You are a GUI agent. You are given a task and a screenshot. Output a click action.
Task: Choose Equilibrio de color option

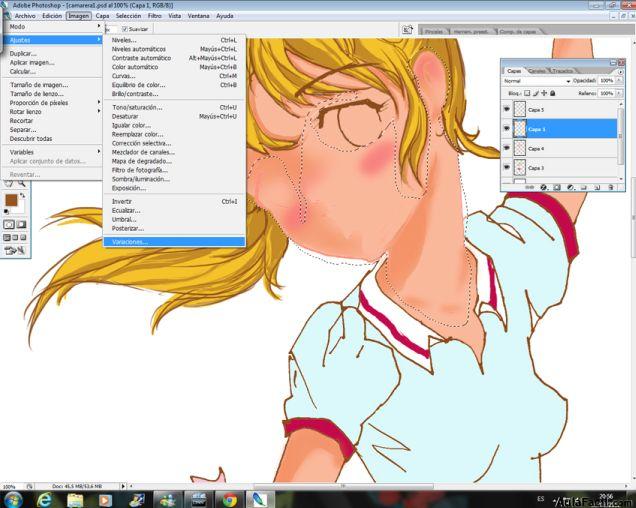(x=174, y=85)
